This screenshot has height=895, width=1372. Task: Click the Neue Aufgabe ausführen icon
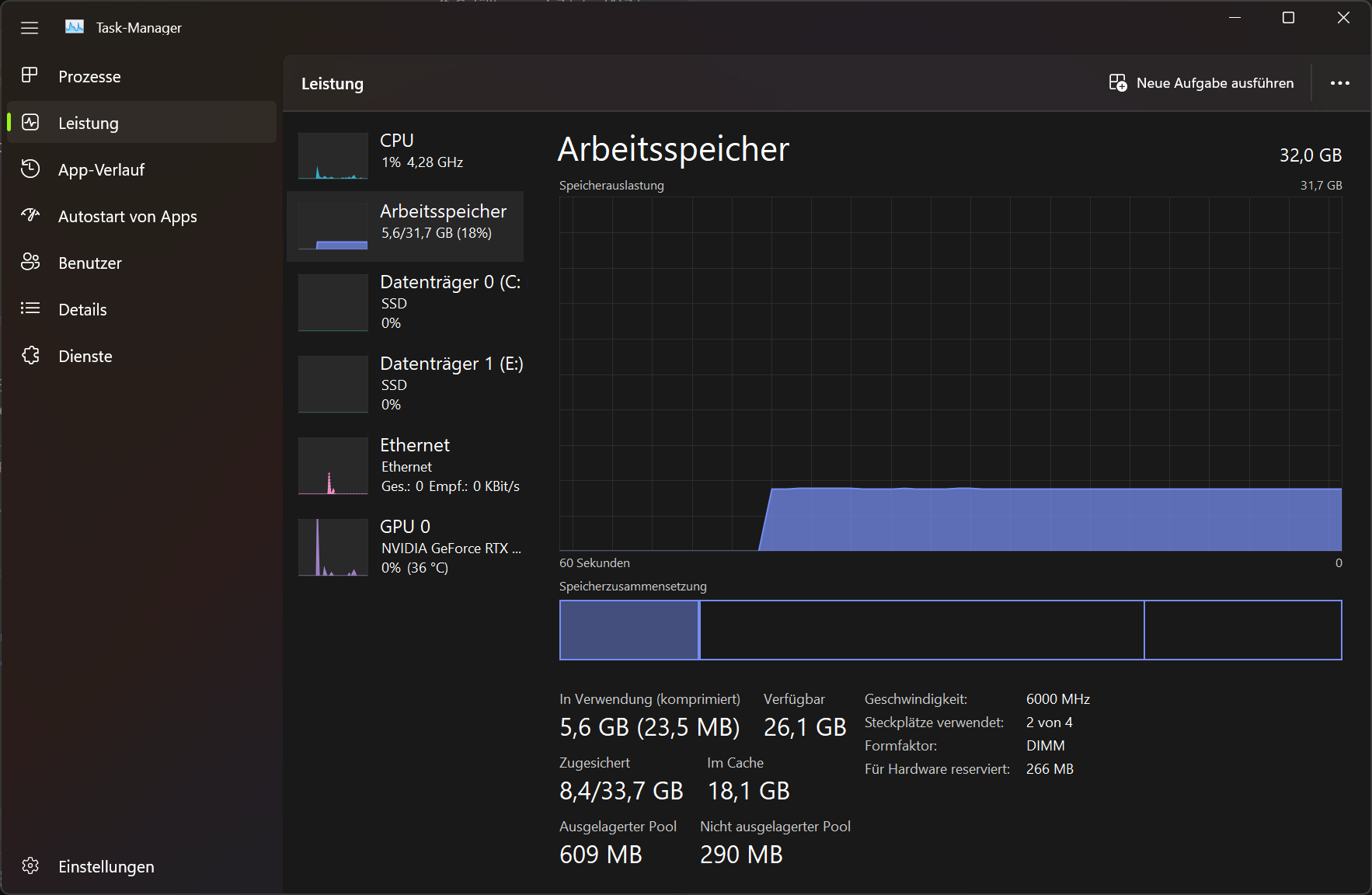point(1118,82)
